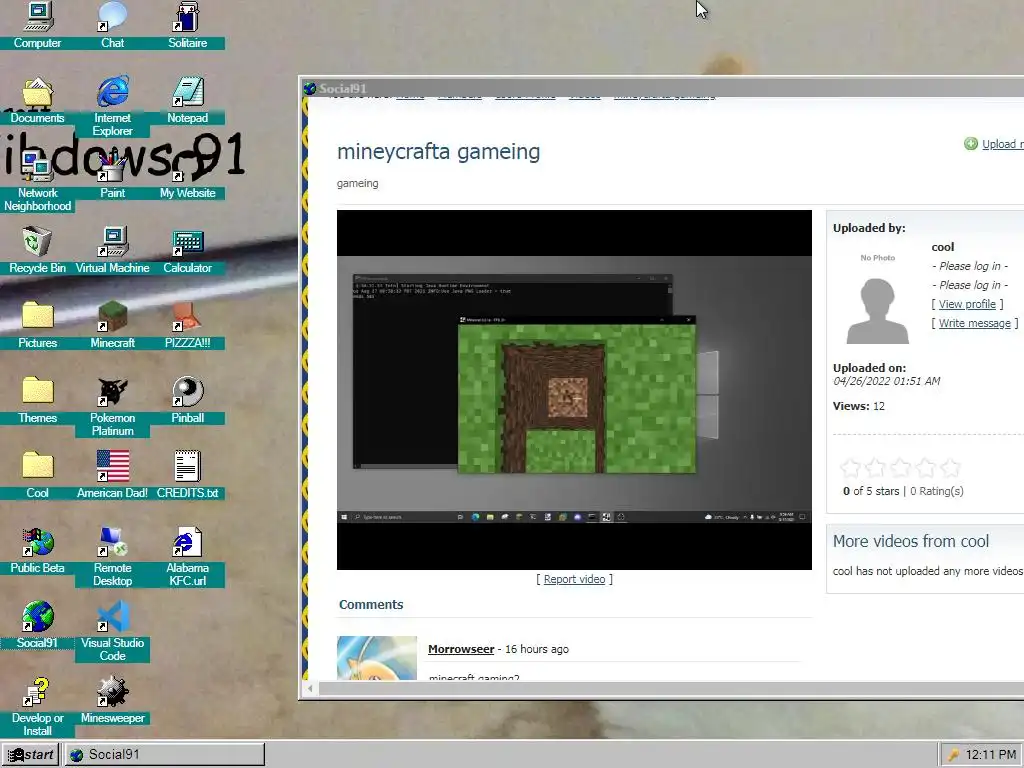Launch Internet Explorer from desktop
This screenshot has height=768, width=1024.
pos(112,106)
